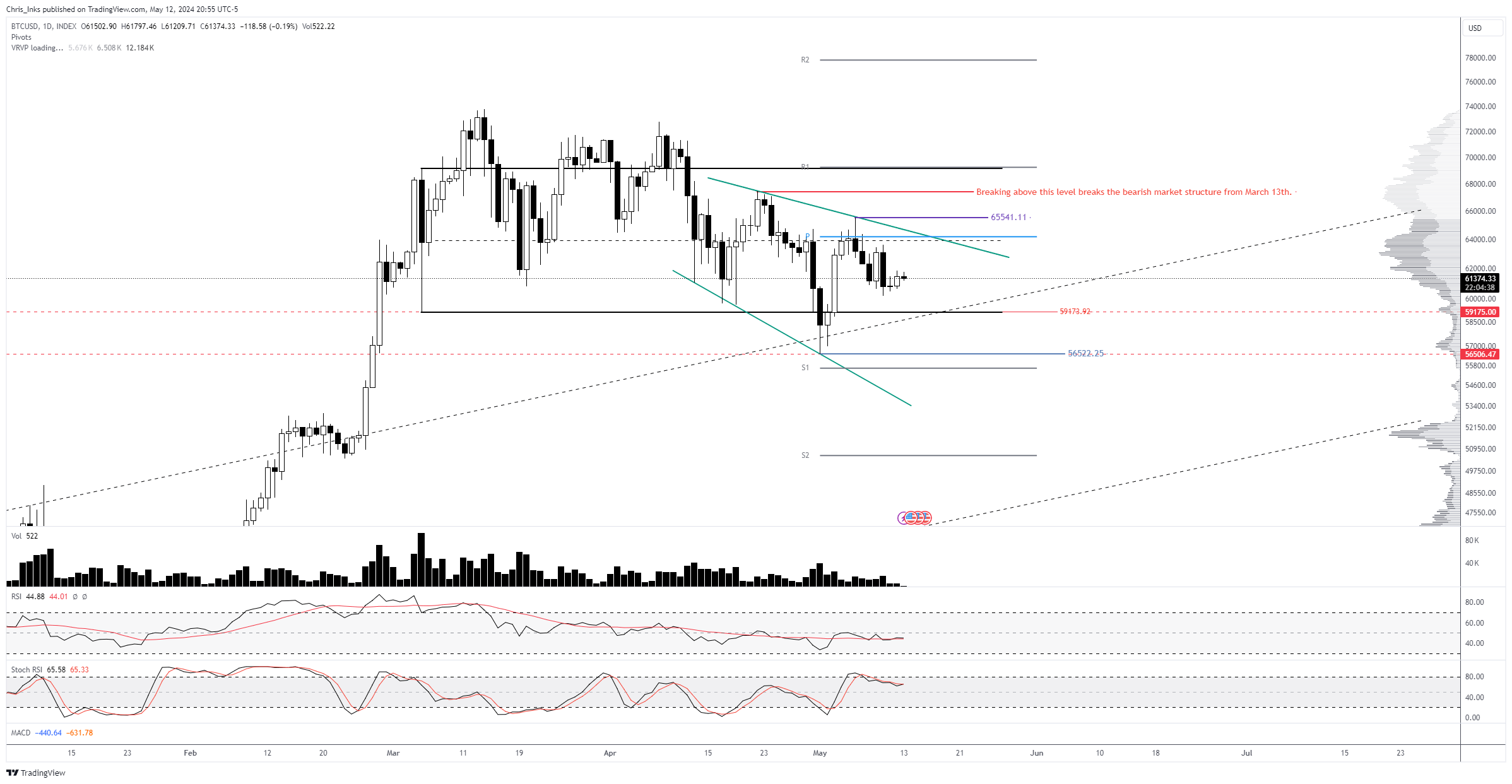Click the Feb date on the time axis

tap(190, 753)
